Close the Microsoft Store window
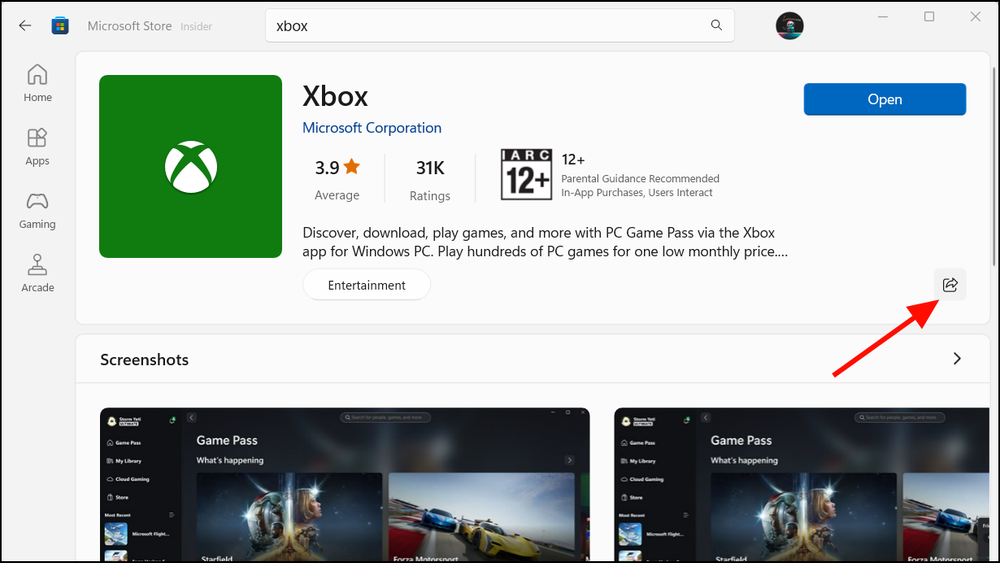The image size is (1000, 563). [x=975, y=17]
